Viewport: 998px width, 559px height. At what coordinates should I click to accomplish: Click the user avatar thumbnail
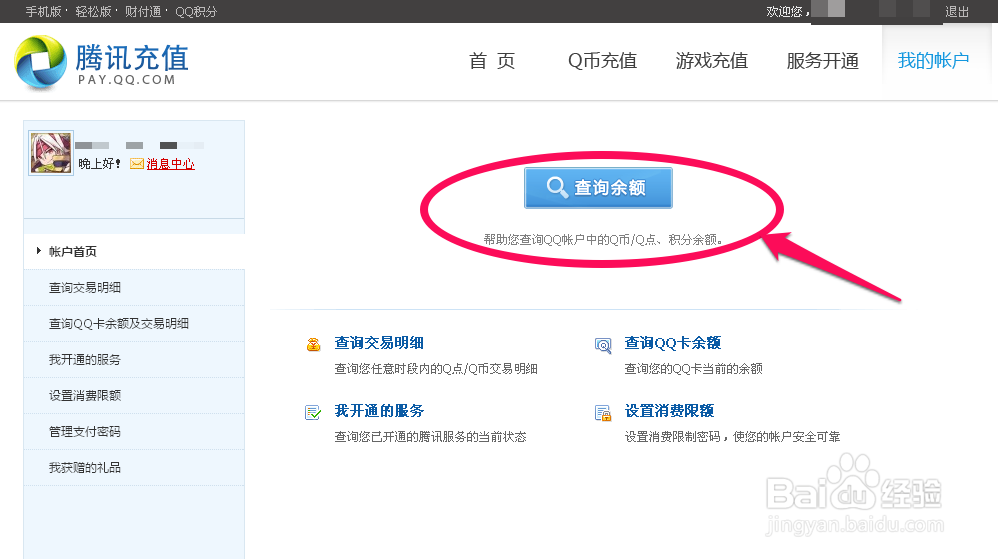tap(51, 153)
